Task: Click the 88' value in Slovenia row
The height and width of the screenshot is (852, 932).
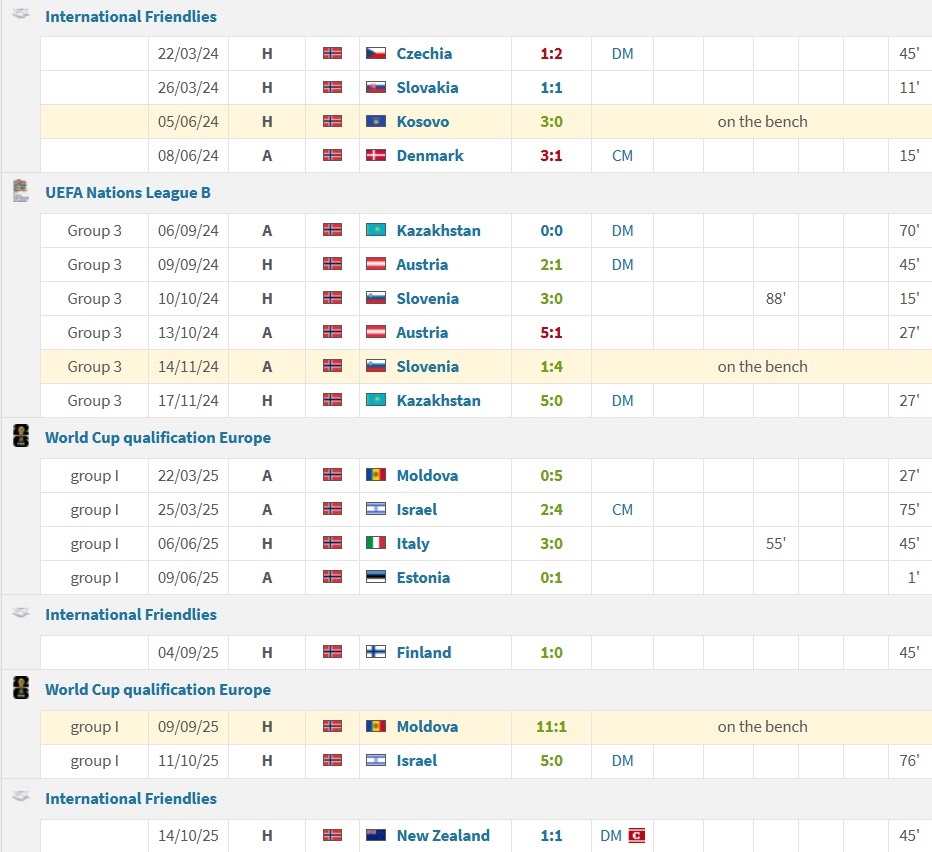Action: coord(776,298)
